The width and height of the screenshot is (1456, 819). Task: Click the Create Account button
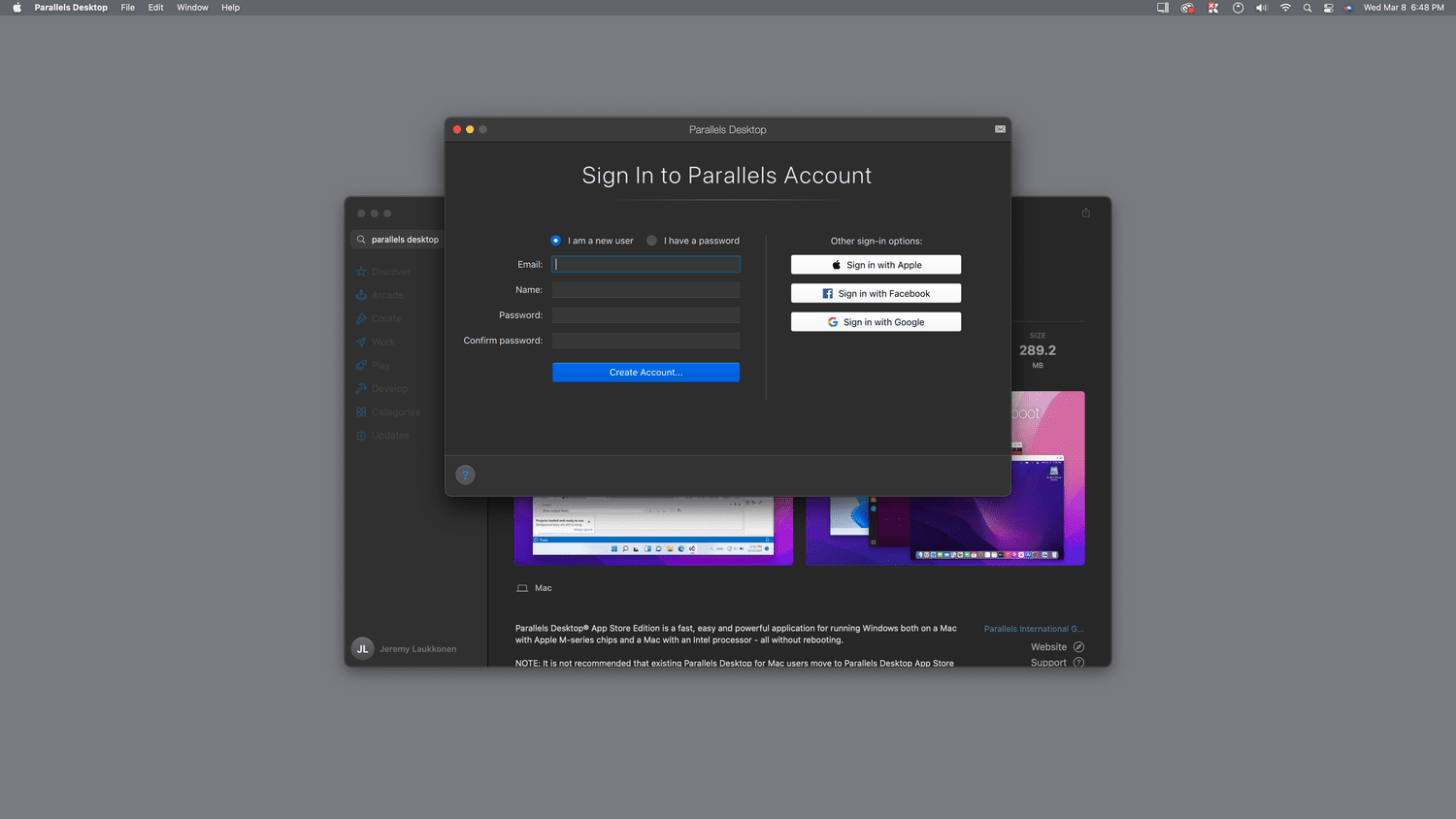(646, 373)
